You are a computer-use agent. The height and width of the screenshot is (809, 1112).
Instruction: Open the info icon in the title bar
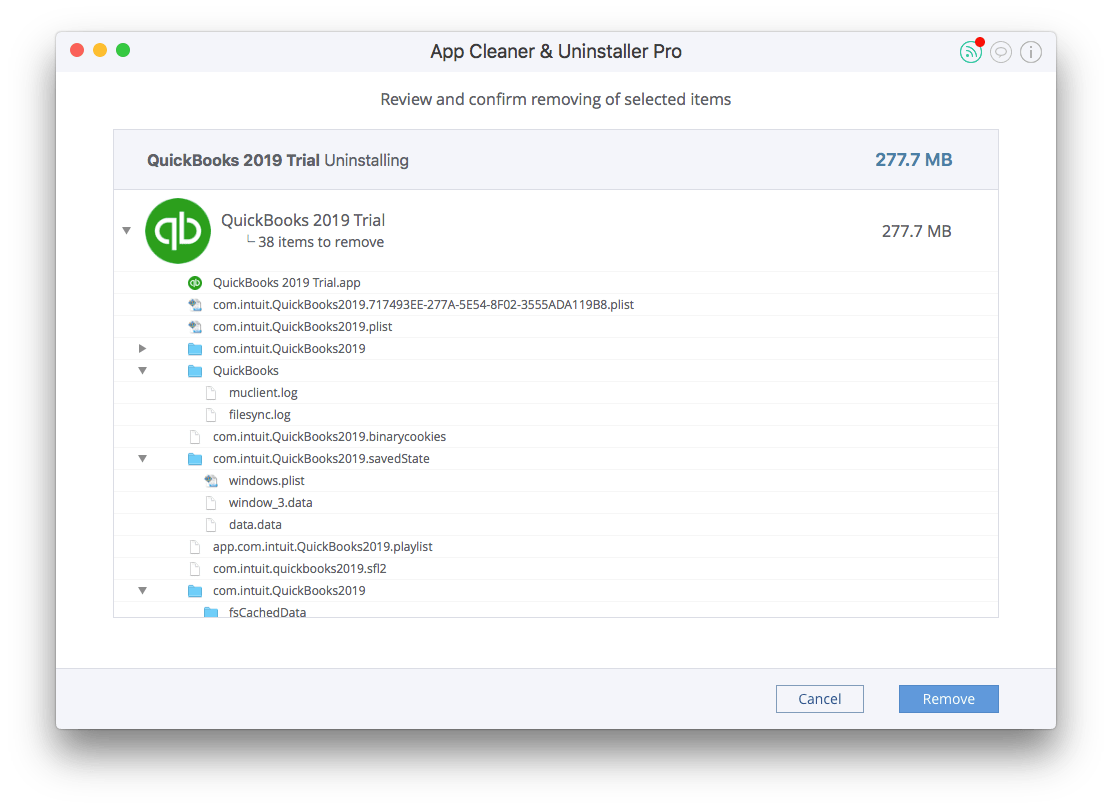1030,52
